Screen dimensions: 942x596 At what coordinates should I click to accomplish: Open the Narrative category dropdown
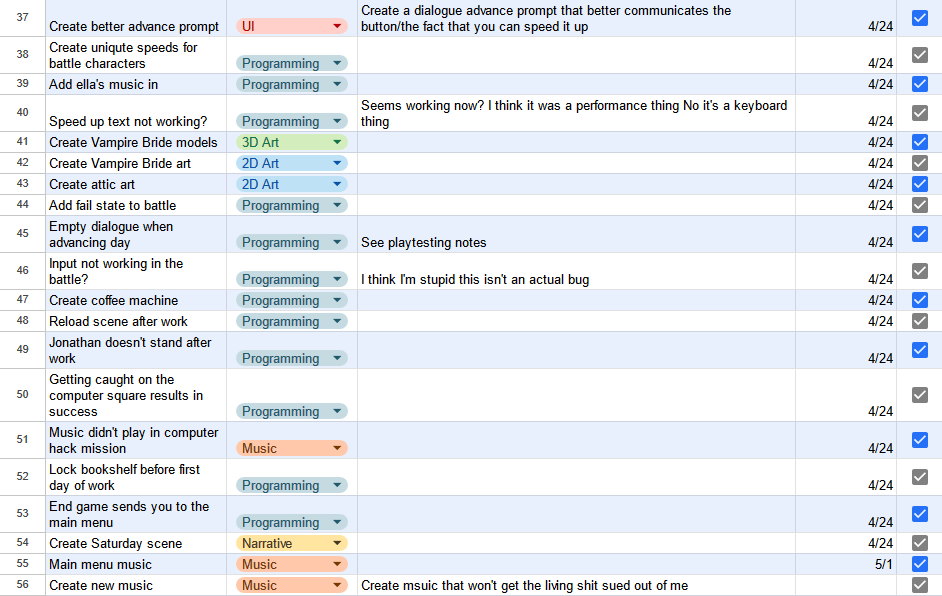coord(337,543)
